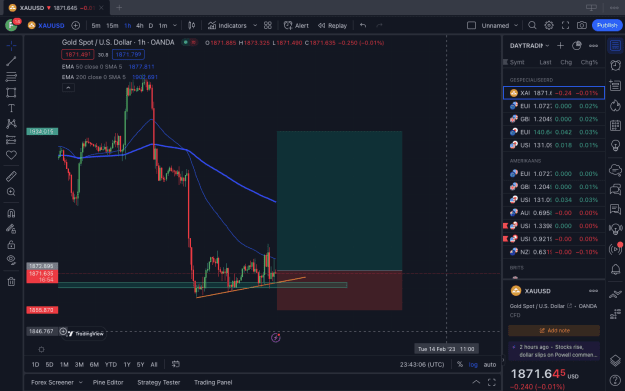Toggle stay in drawing mode

(x=11, y=229)
